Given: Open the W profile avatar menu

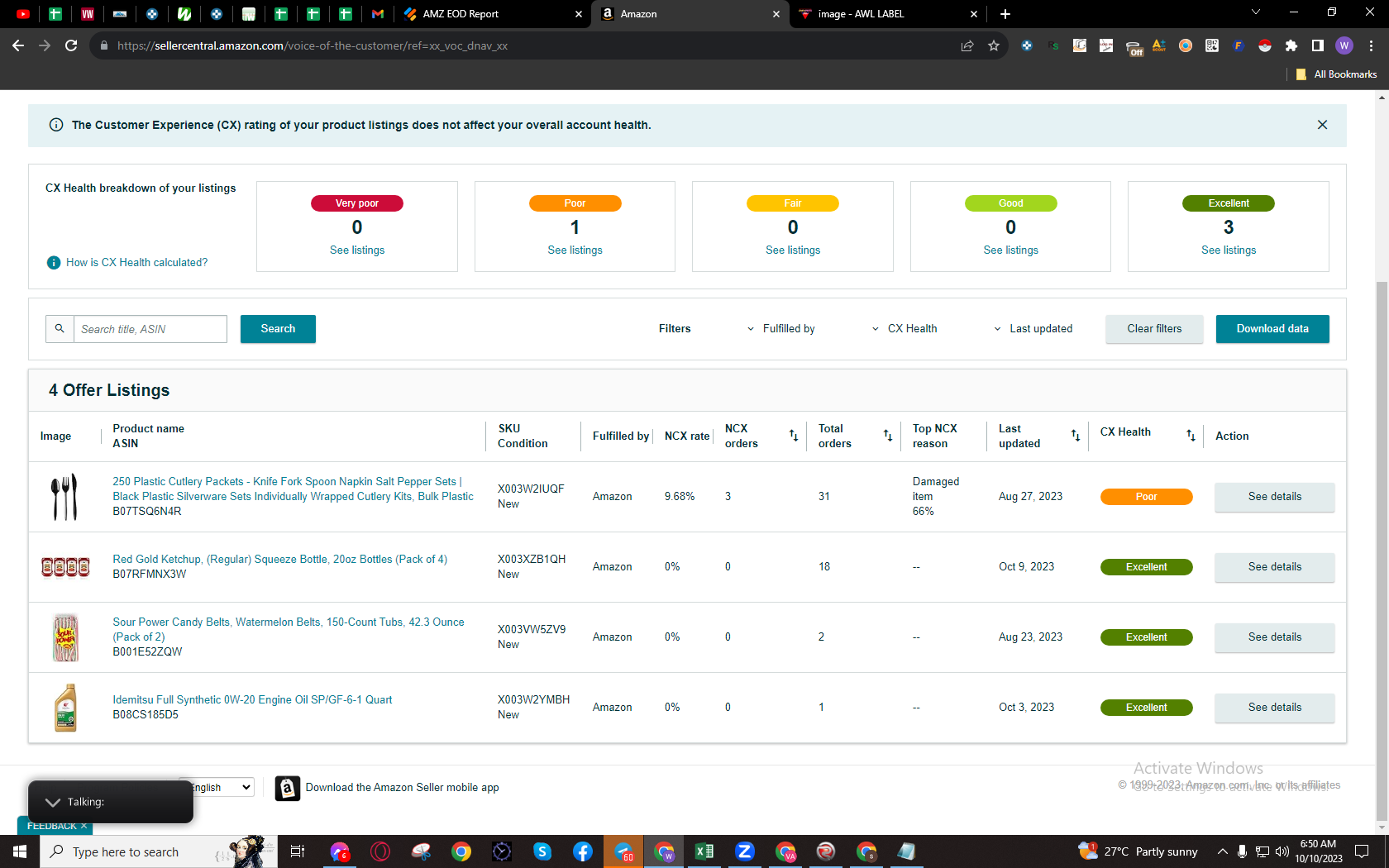Looking at the screenshot, I should pos(1344,45).
